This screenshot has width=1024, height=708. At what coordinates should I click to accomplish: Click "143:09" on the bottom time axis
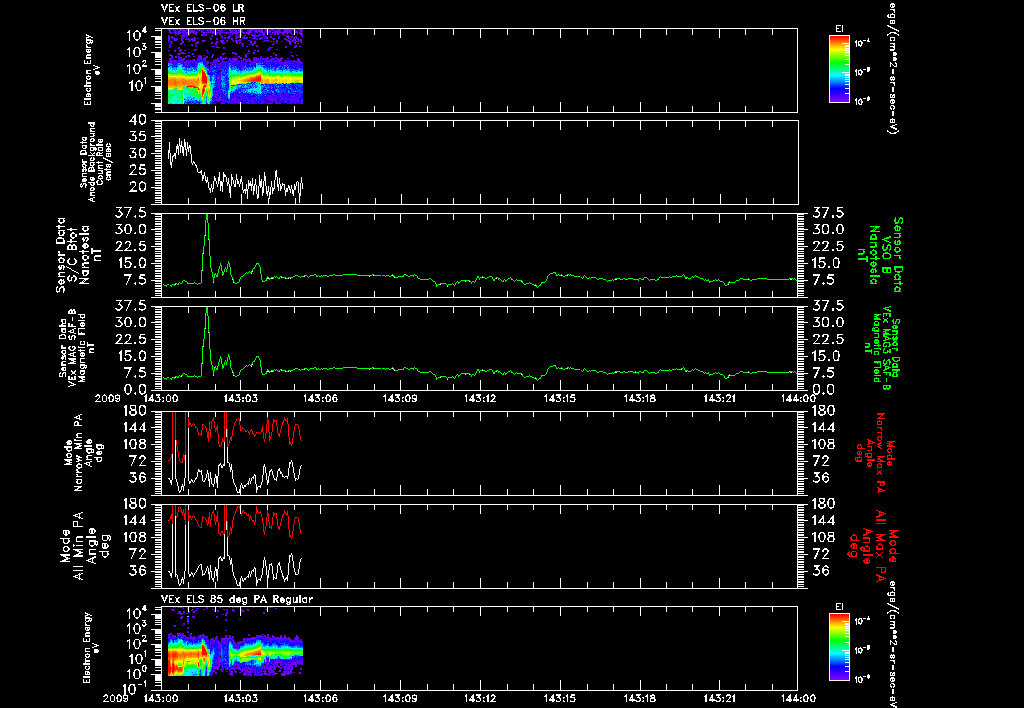click(x=400, y=698)
